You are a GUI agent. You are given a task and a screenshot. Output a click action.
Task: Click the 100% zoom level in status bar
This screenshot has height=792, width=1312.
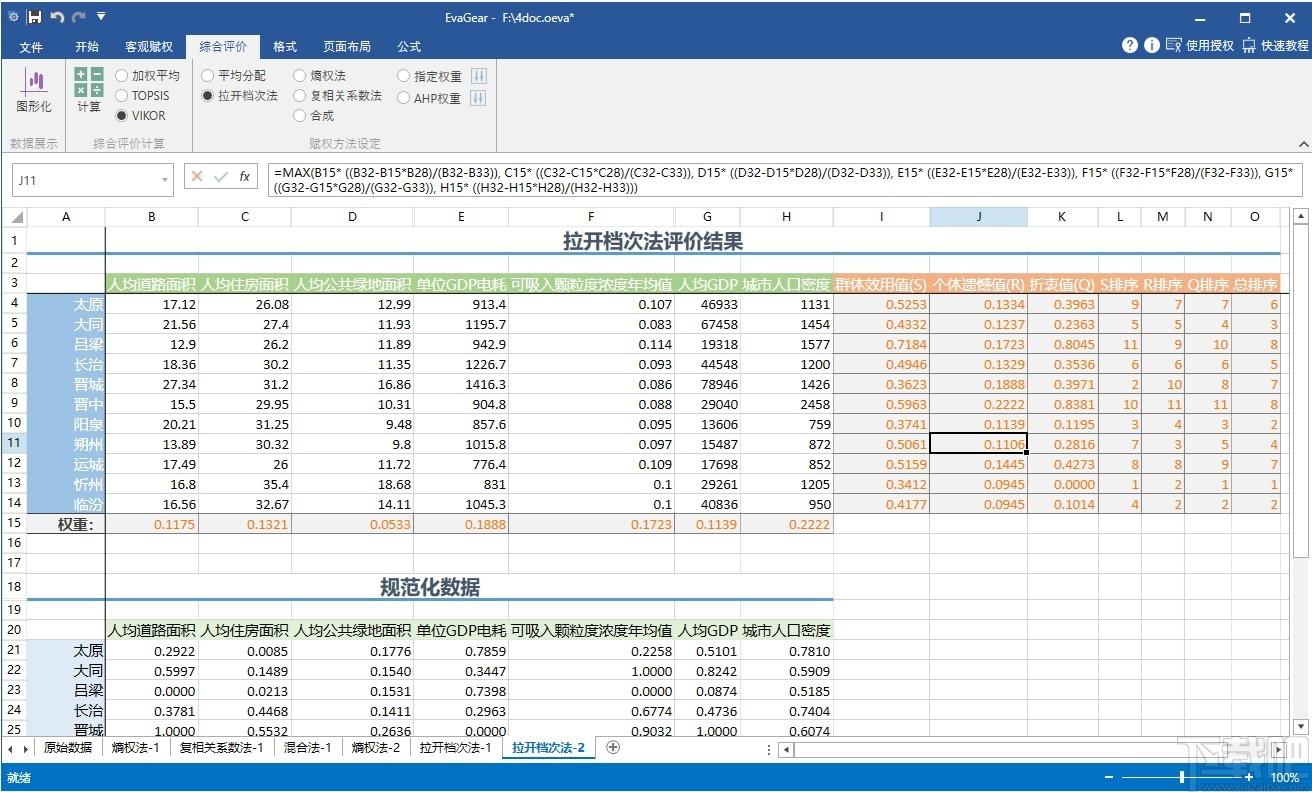pos(1284,777)
